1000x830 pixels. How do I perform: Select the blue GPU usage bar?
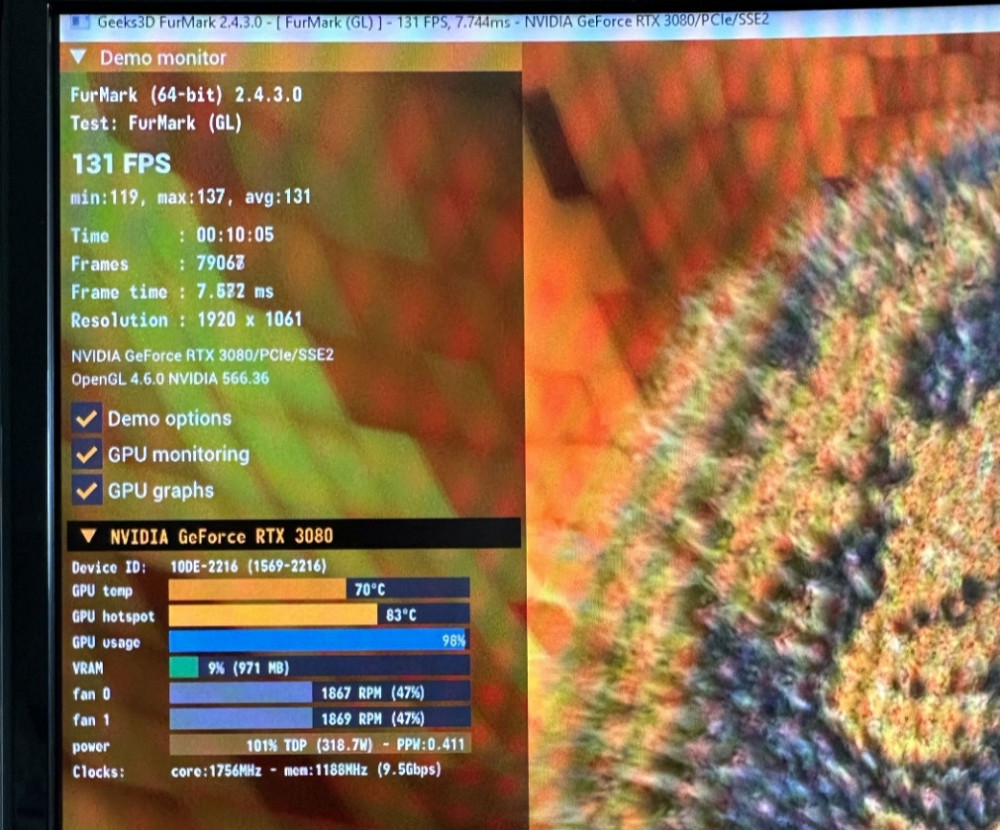[318, 641]
